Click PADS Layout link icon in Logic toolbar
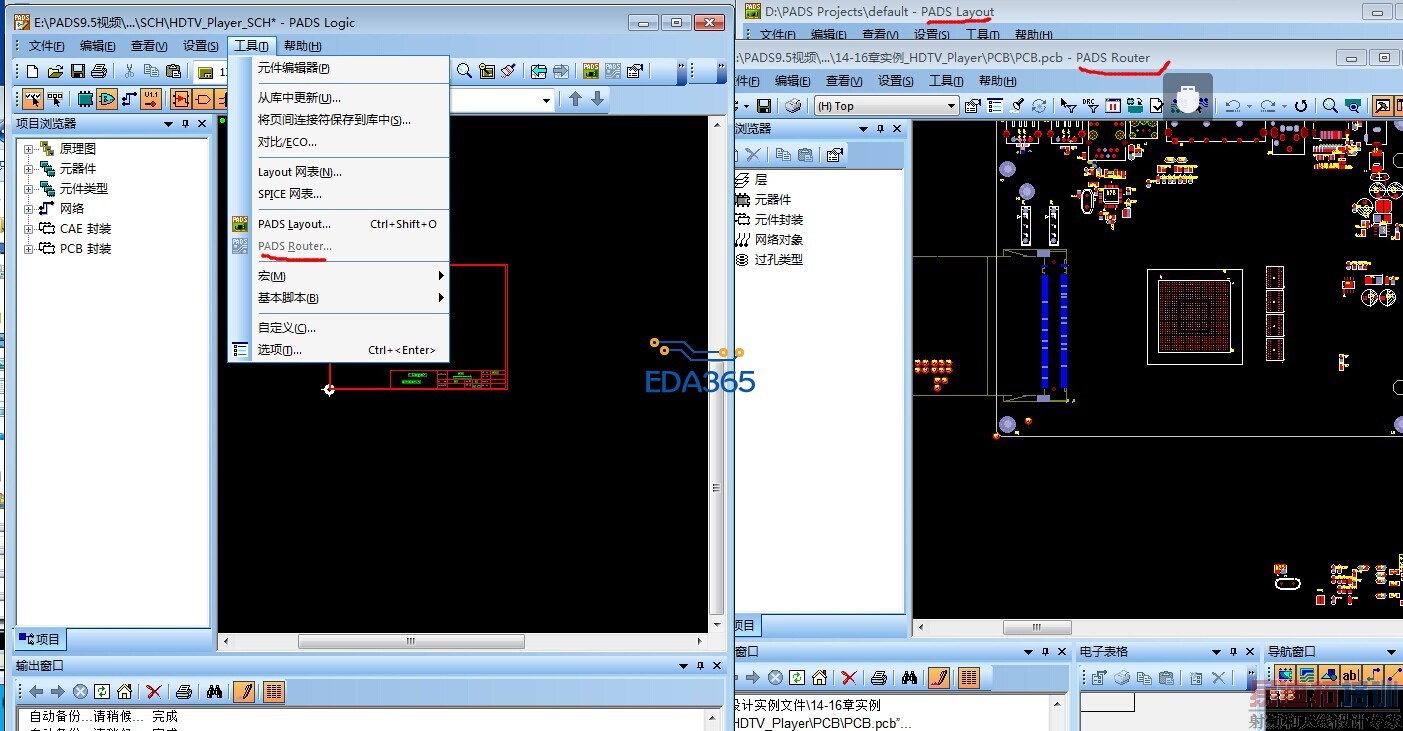Screen dimensions: 1403x731 click(x=591, y=71)
